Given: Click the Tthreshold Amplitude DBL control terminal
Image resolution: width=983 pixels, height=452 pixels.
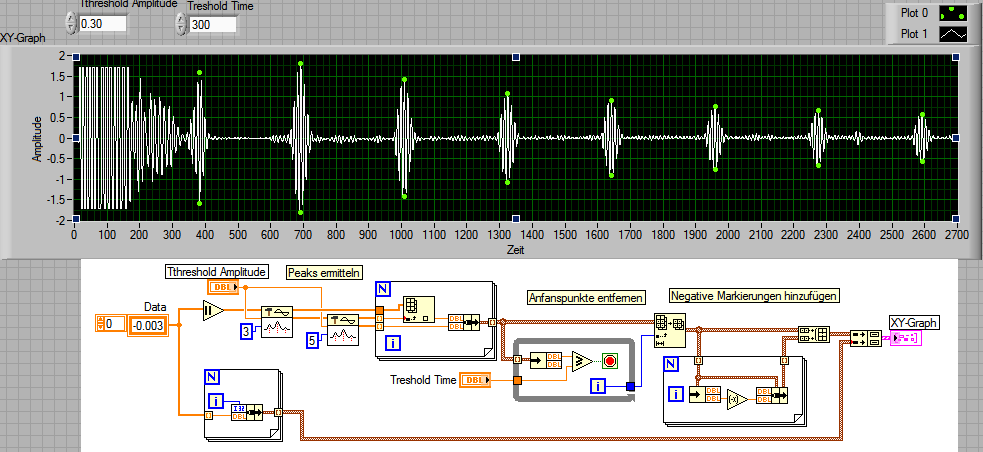Looking at the screenshot, I should [x=223, y=287].
